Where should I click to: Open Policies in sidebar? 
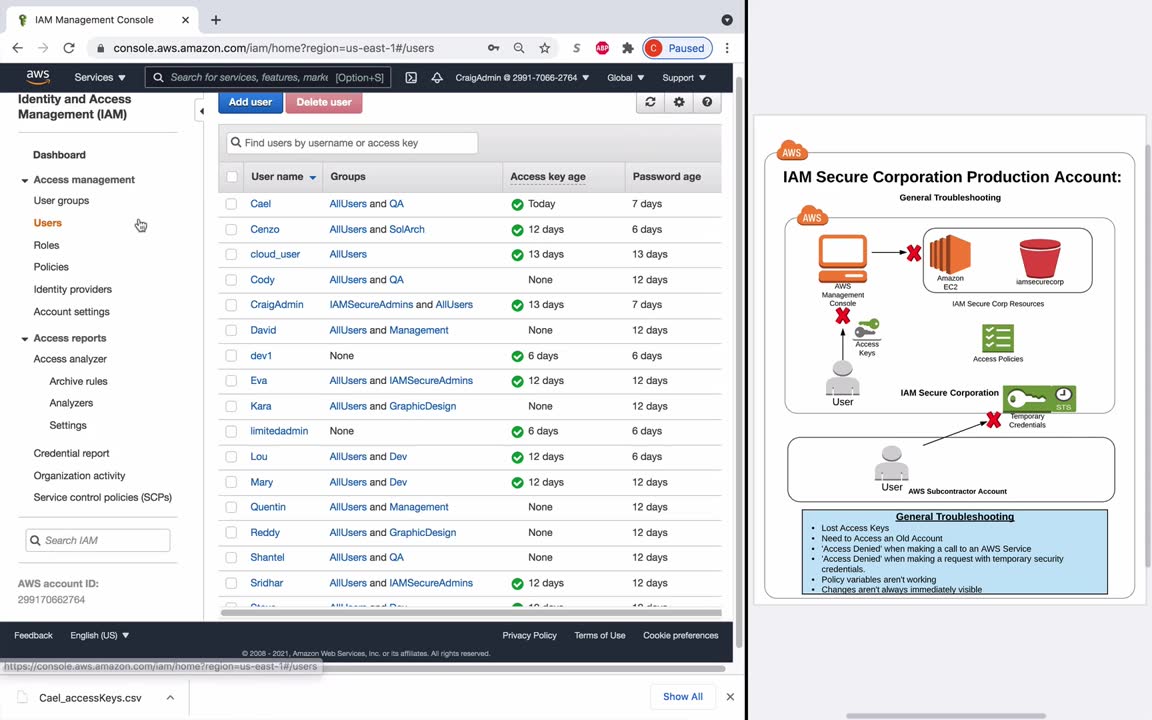point(51,267)
